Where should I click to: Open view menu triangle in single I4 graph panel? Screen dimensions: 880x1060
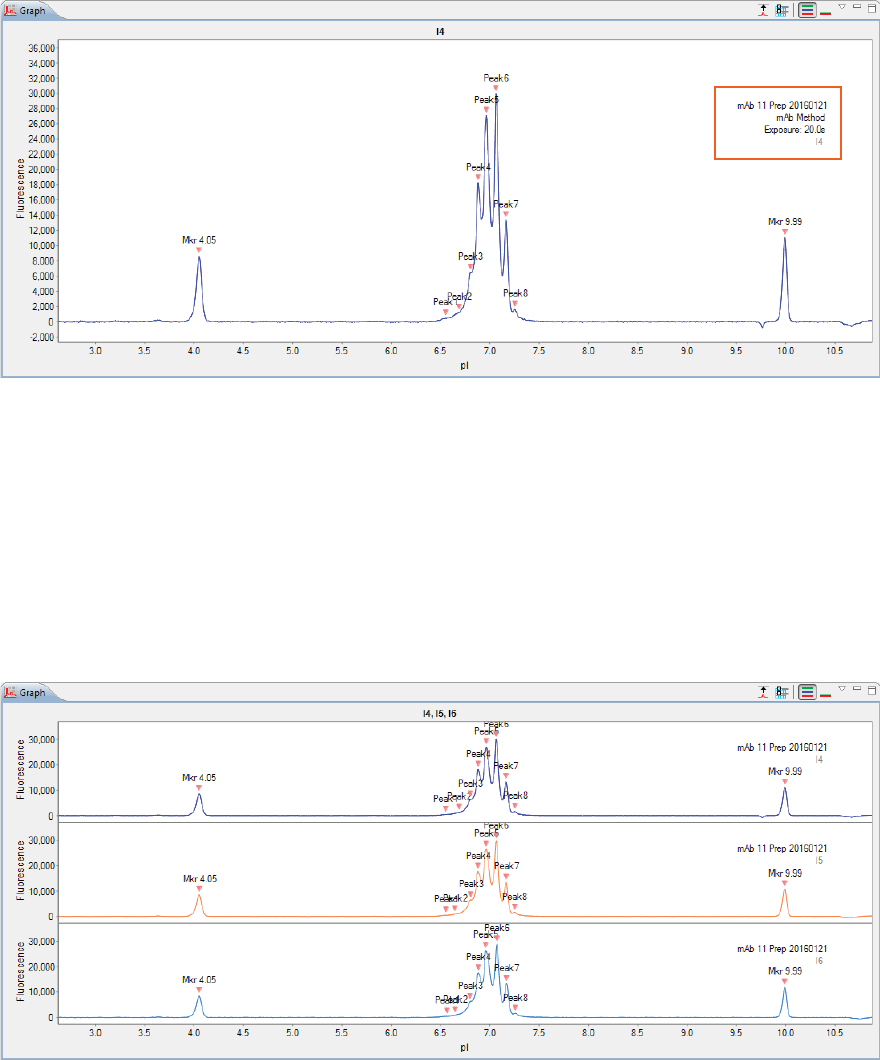(842, 7)
